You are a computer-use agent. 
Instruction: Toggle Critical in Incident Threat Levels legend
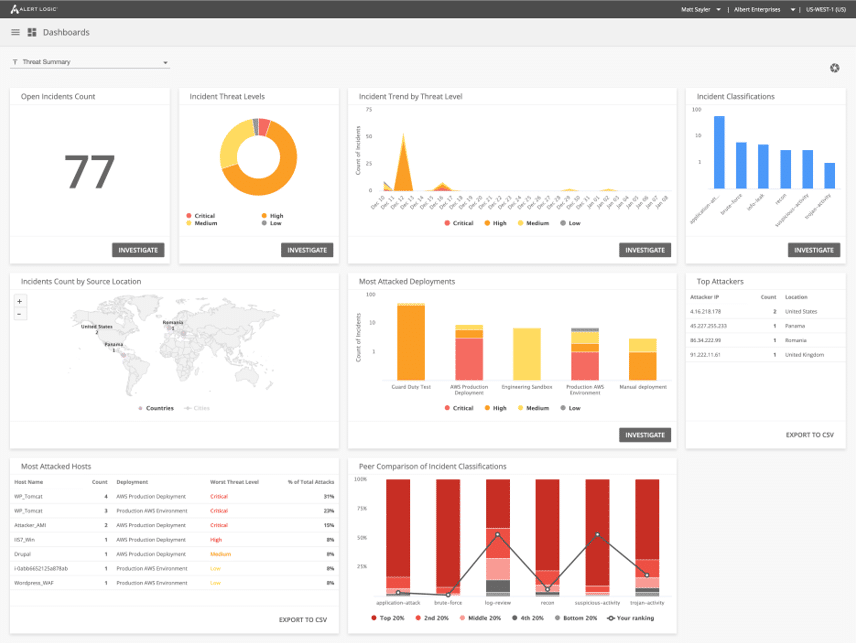(x=201, y=216)
